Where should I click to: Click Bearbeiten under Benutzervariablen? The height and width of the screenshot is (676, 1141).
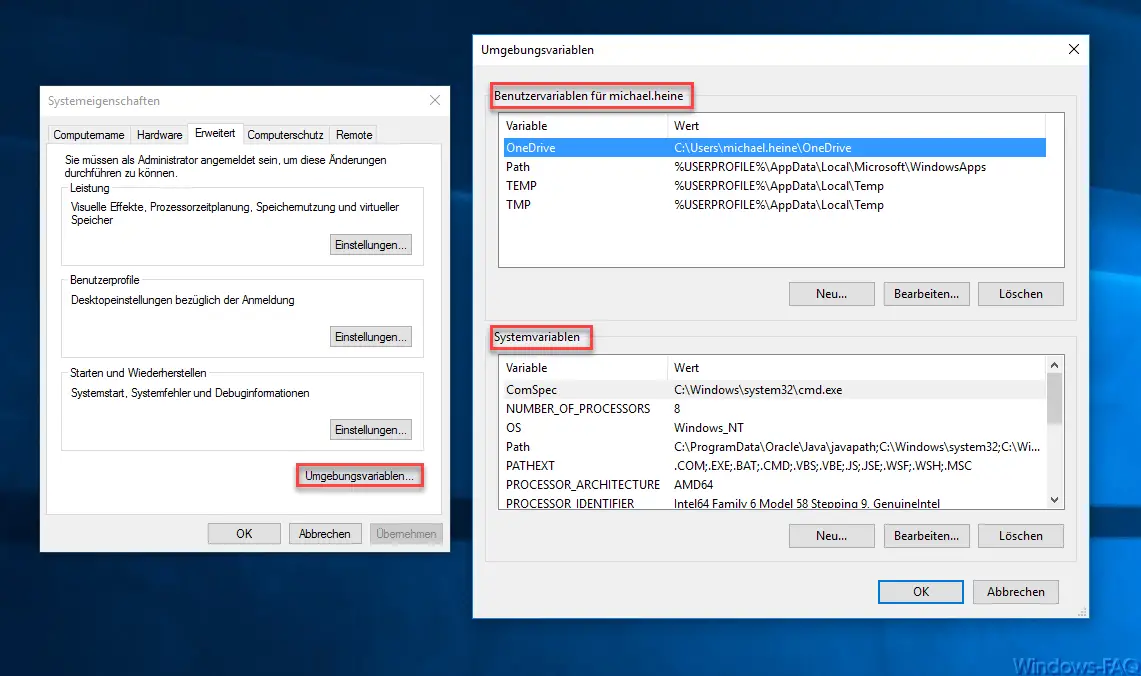[x=926, y=293]
